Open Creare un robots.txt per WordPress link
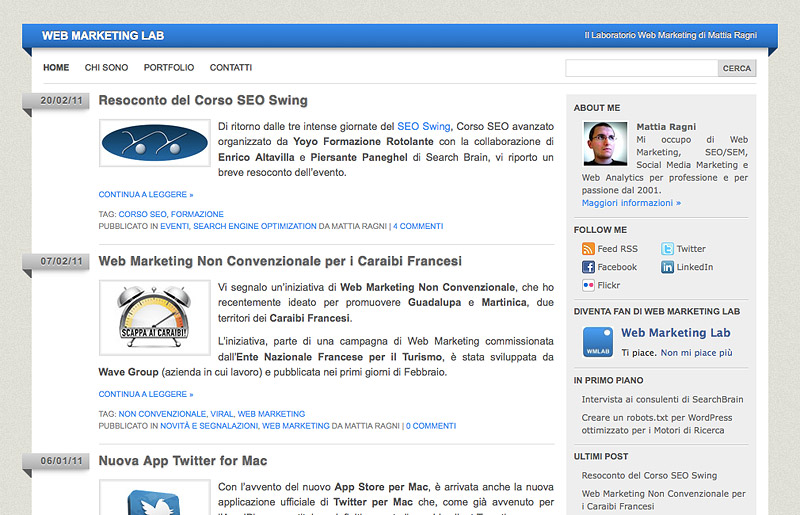 [x=657, y=424]
